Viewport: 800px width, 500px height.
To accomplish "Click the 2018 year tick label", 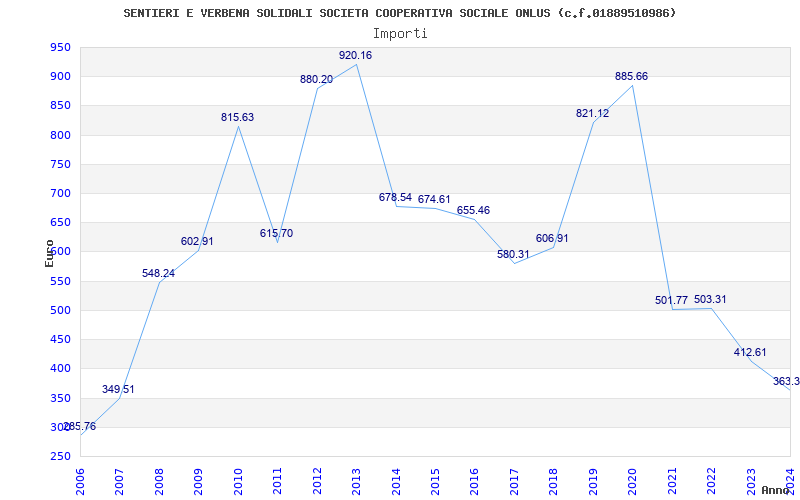I will point(554,482).
